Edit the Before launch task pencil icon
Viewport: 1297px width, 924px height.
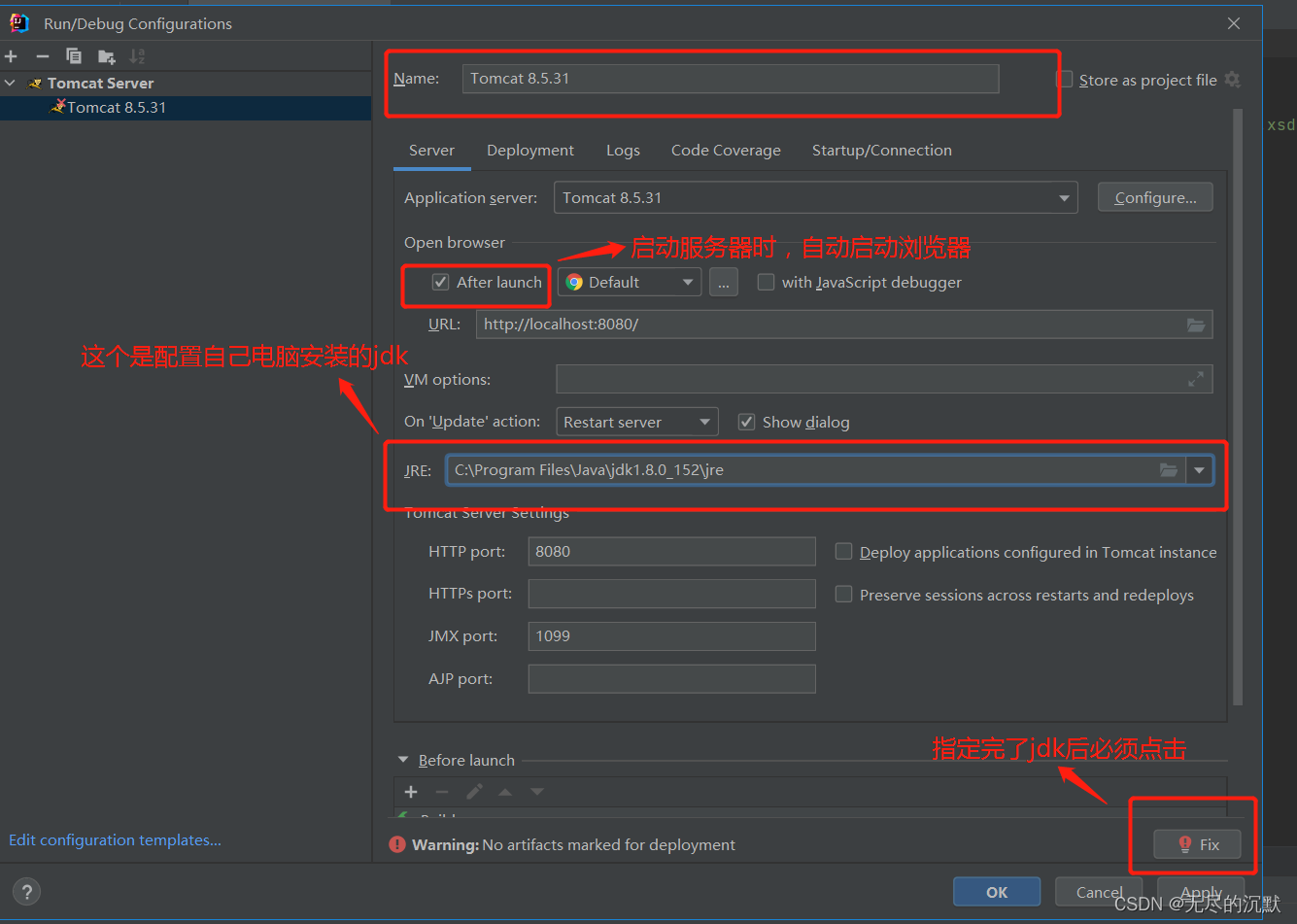coord(474,792)
